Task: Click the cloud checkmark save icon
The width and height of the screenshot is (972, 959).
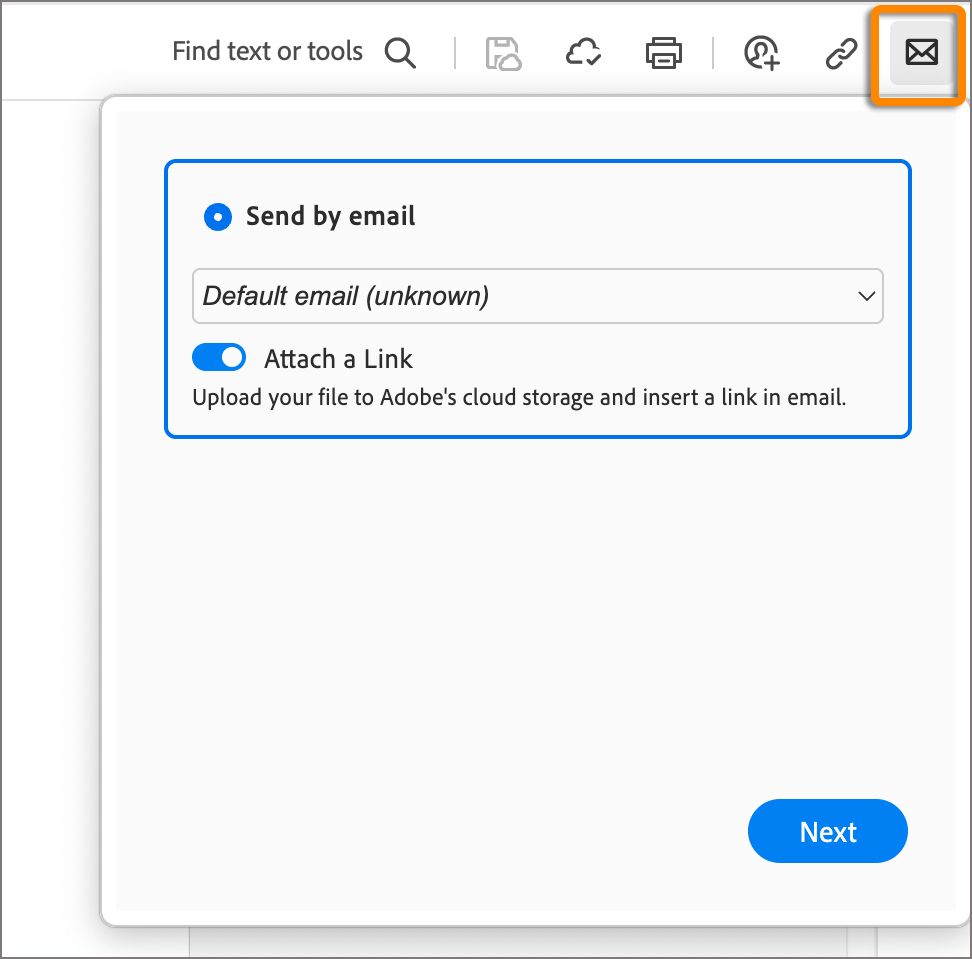Action: tap(583, 52)
